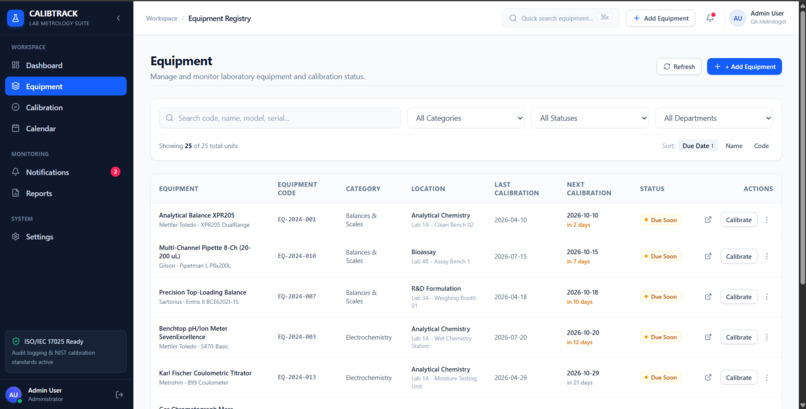Collapse the sidebar with the chevron arrow
The image size is (806, 409).
point(118,18)
